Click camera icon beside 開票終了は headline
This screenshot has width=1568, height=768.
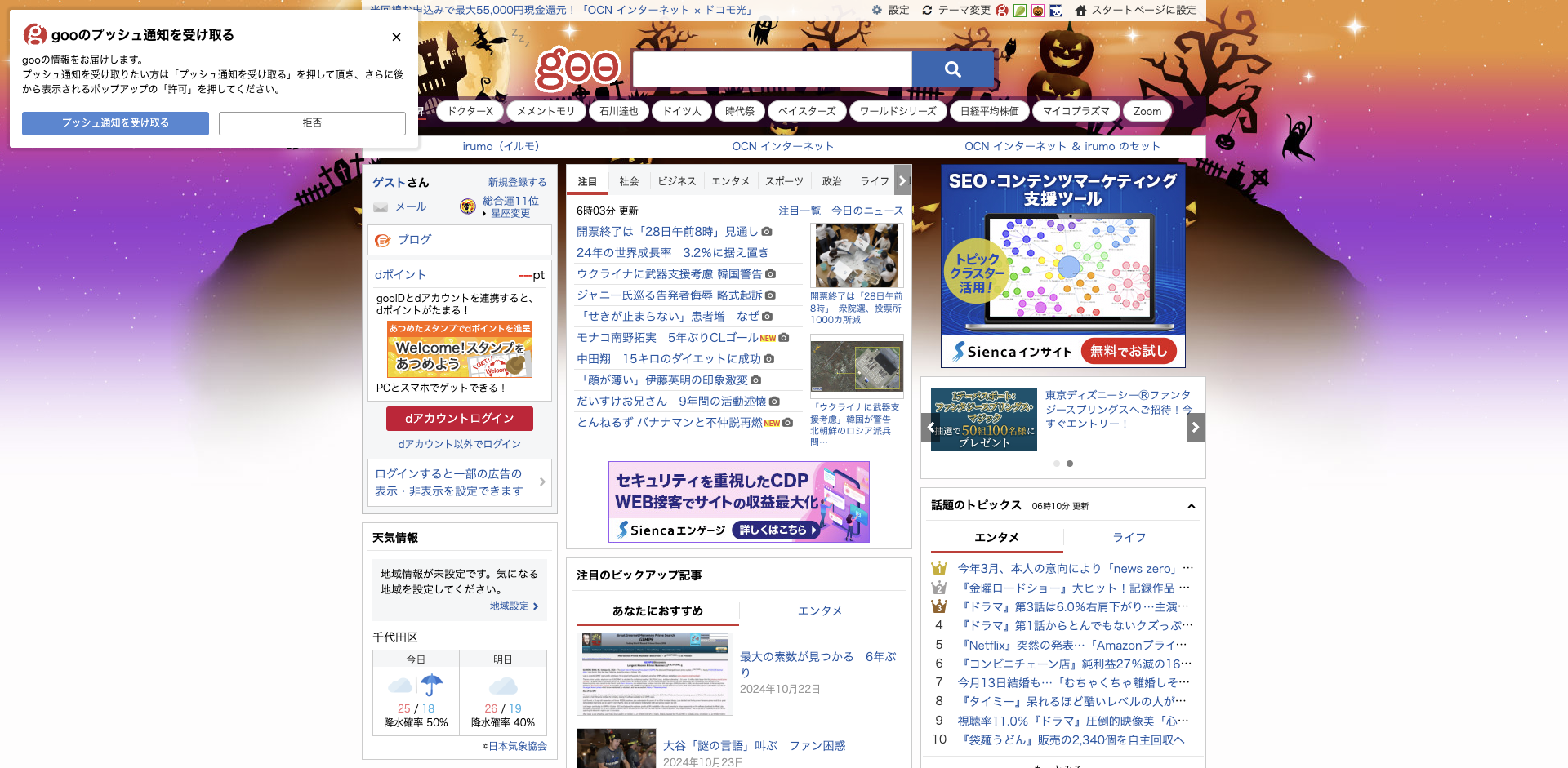(x=767, y=232)
